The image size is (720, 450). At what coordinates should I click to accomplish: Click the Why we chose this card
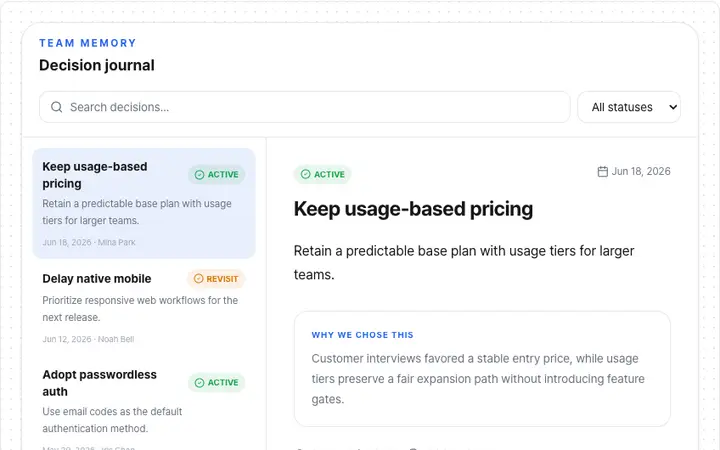482,369
